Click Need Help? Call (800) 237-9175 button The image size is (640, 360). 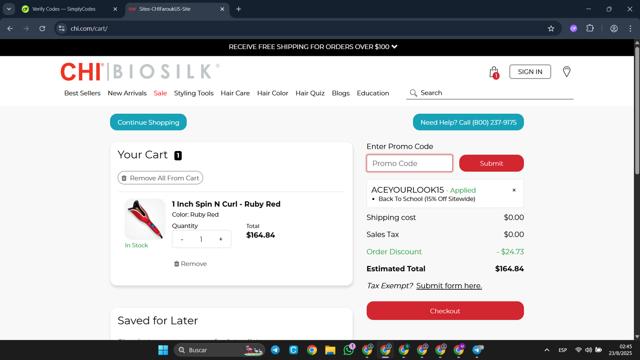[468, 122]
